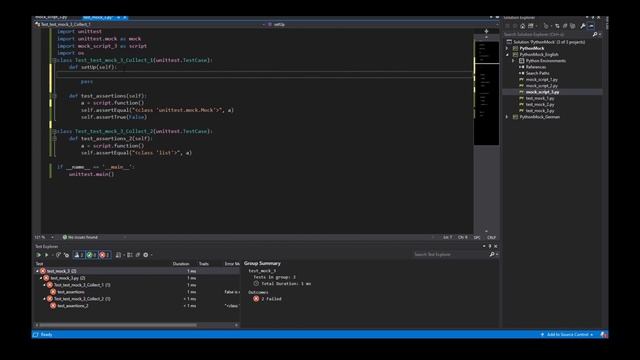Collapse the PythonMock_English project node
This screenshot has width=640, height=360.
507,54
